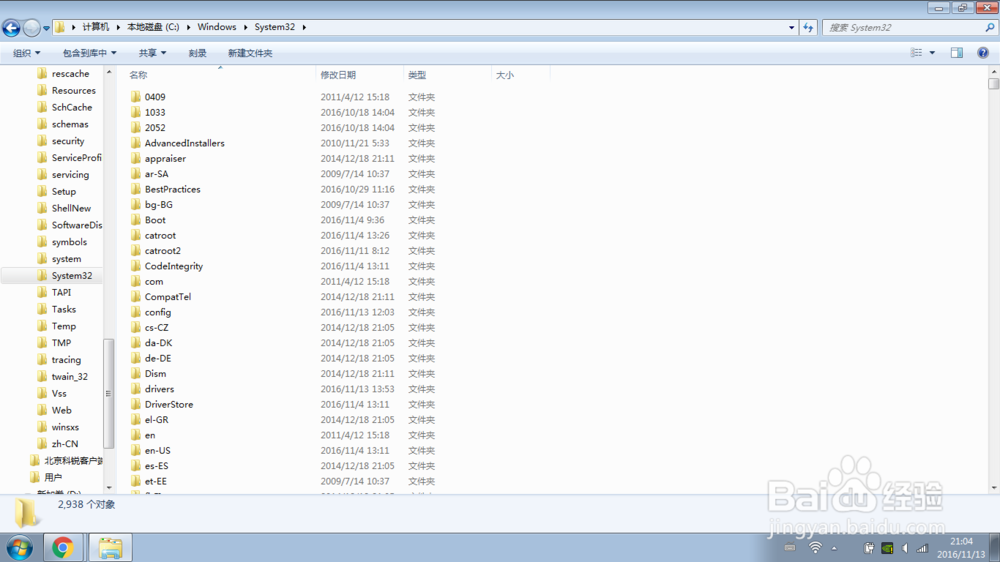Open help with the question mark icon
The width and height of the screenshot is (1000, 562).
coord(983,53)
